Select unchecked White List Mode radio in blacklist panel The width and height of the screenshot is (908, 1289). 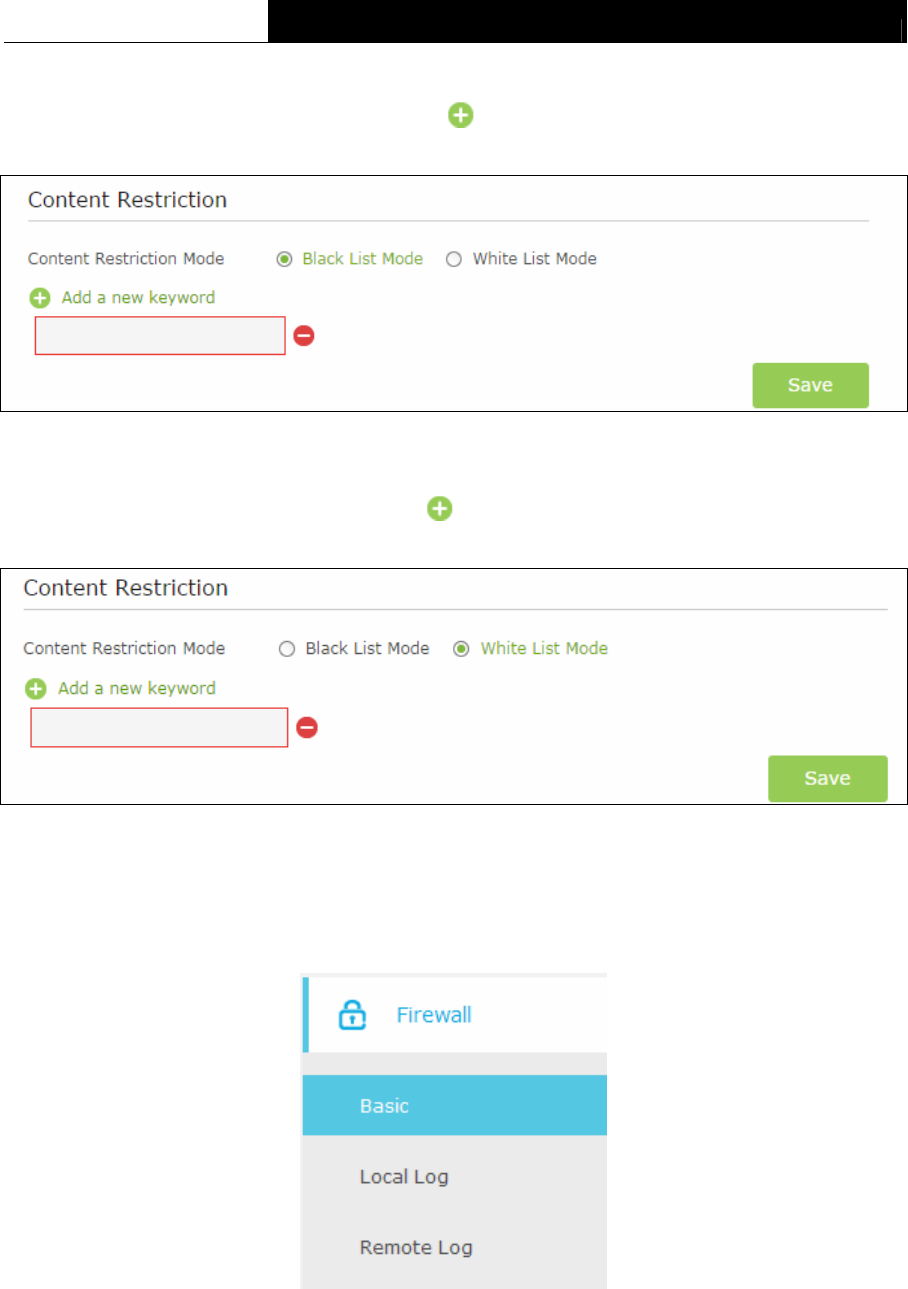(x=454, y=259)
